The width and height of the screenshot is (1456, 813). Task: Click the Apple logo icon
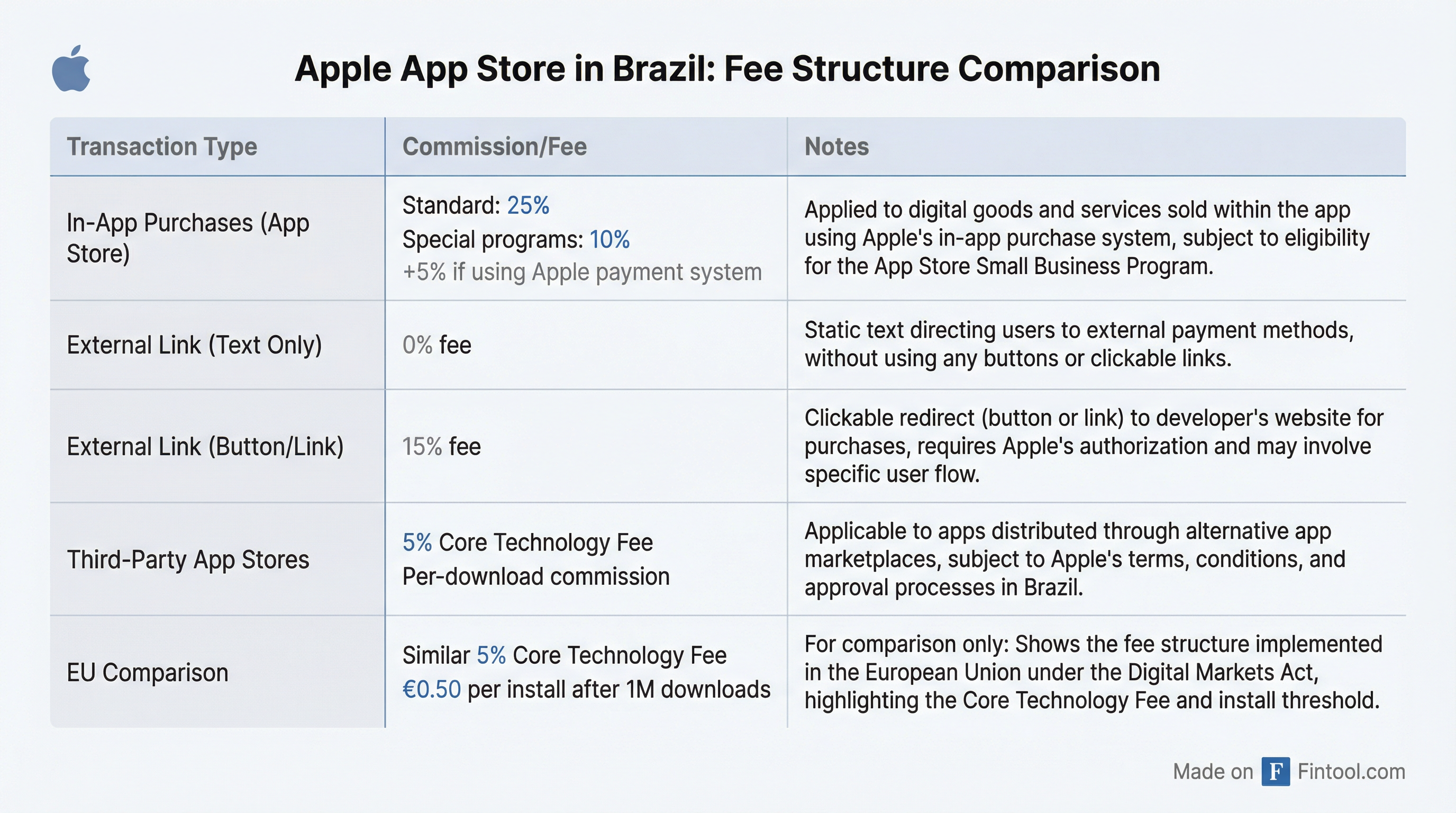71,68
